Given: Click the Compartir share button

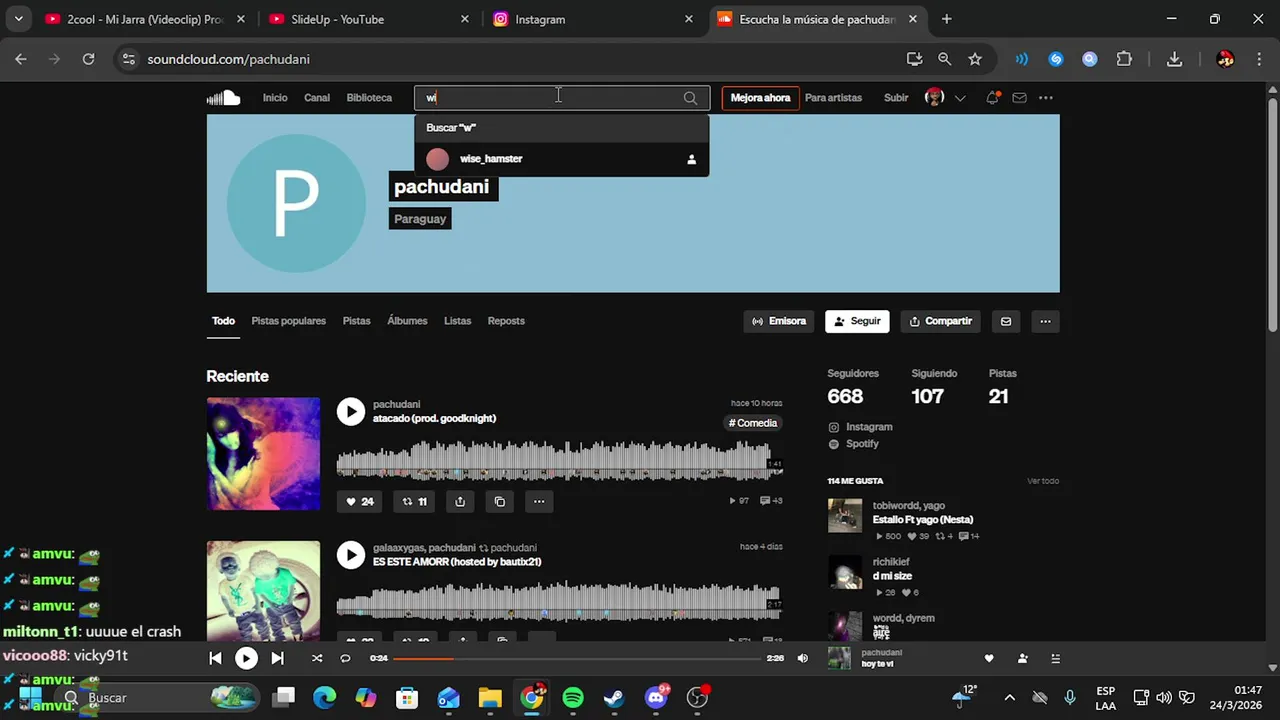Looking at the screenshot, I should [941, 321].
